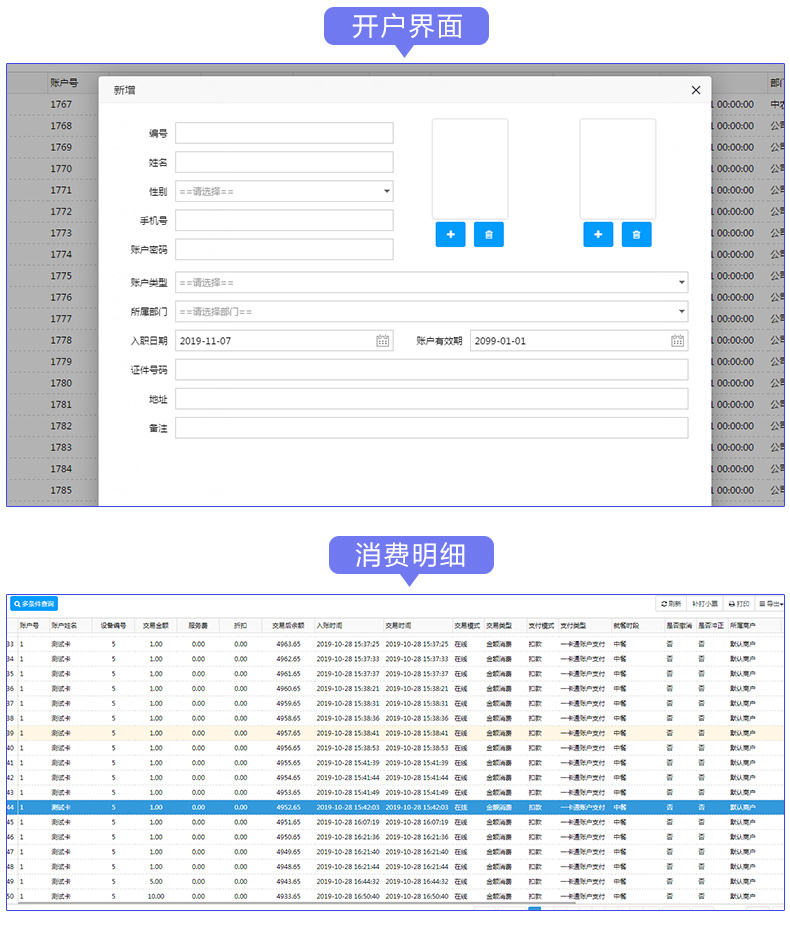Click the 手机号 input field
The width and height of the screenshot is (790, 949).
284,220
